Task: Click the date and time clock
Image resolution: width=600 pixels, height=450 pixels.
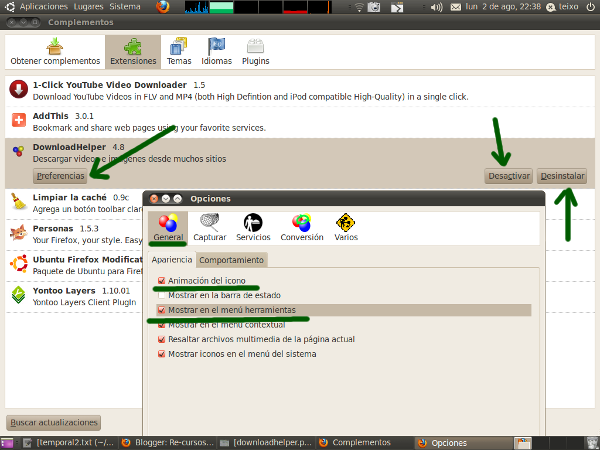Action: pyautogui.click(x=503, y=7)
